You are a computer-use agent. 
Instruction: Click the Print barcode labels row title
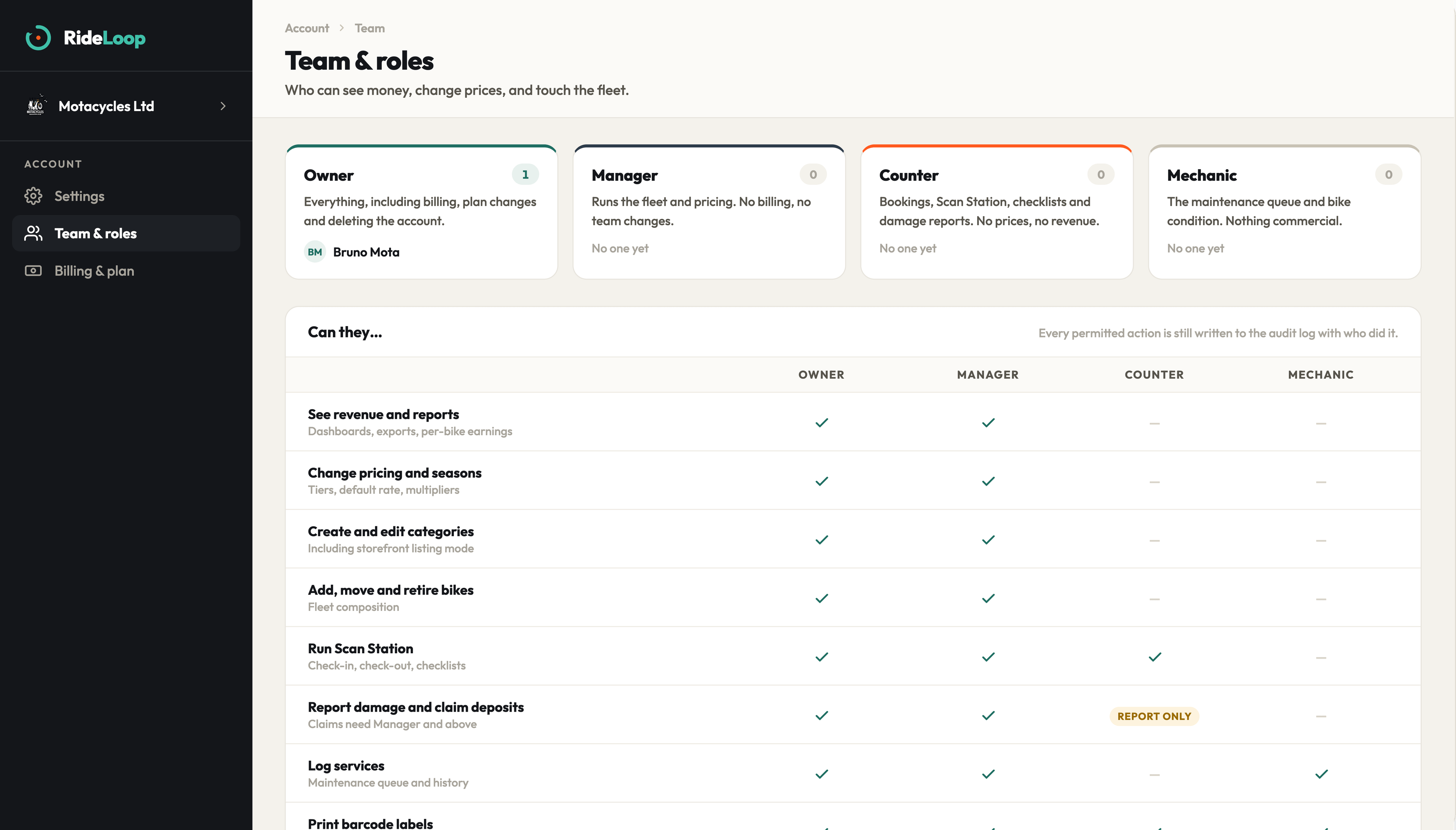(370, 823)
